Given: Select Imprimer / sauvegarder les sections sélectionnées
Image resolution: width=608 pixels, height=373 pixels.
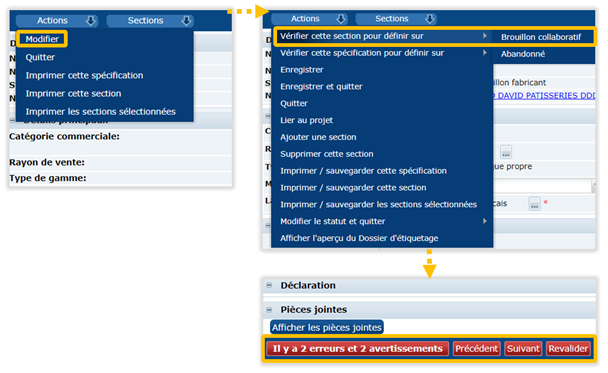Looking at the screenshot, I should (378, 204).
